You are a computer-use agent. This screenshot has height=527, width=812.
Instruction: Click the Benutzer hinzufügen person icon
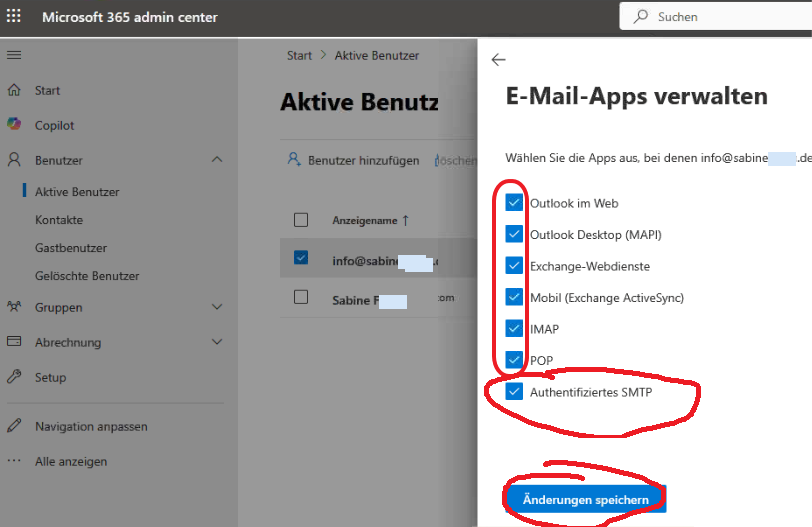pos(294,159)
